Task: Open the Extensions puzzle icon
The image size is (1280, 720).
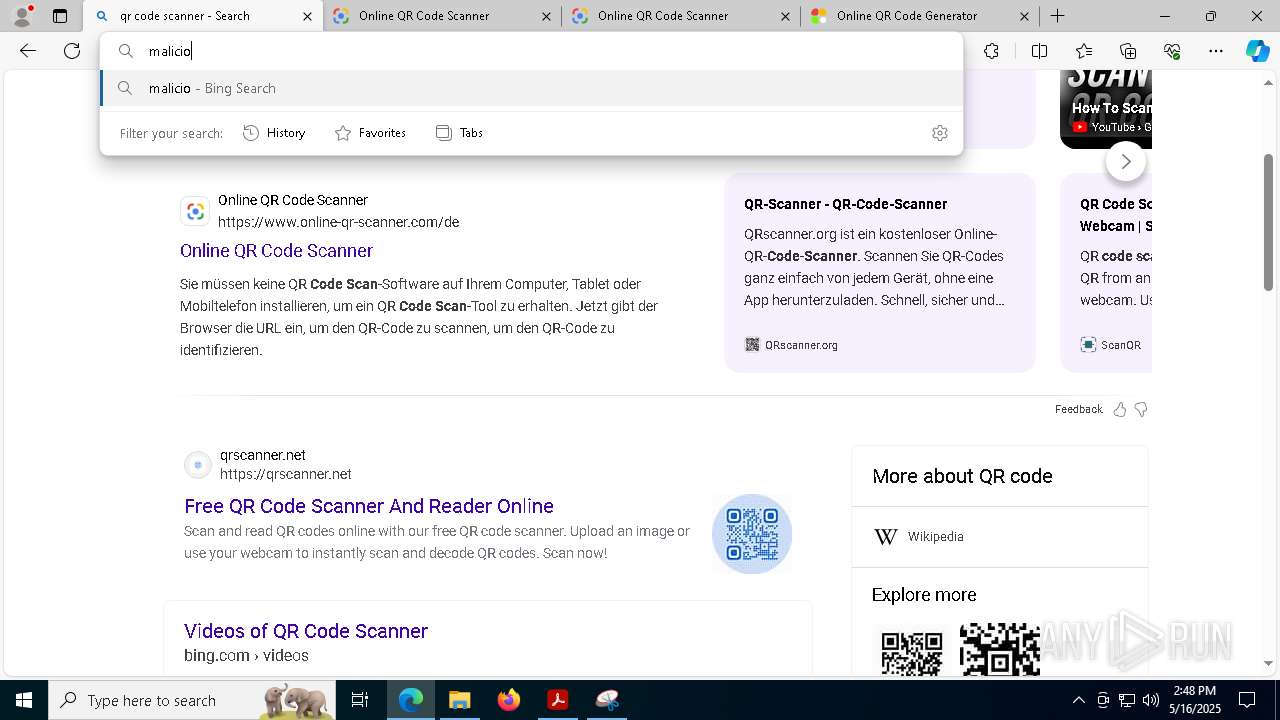Action: [x=991, y=51]
